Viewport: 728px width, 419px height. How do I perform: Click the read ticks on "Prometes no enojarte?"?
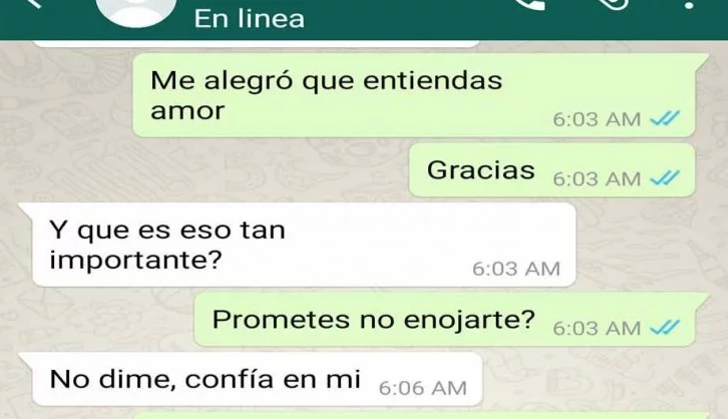click(665, 327)
